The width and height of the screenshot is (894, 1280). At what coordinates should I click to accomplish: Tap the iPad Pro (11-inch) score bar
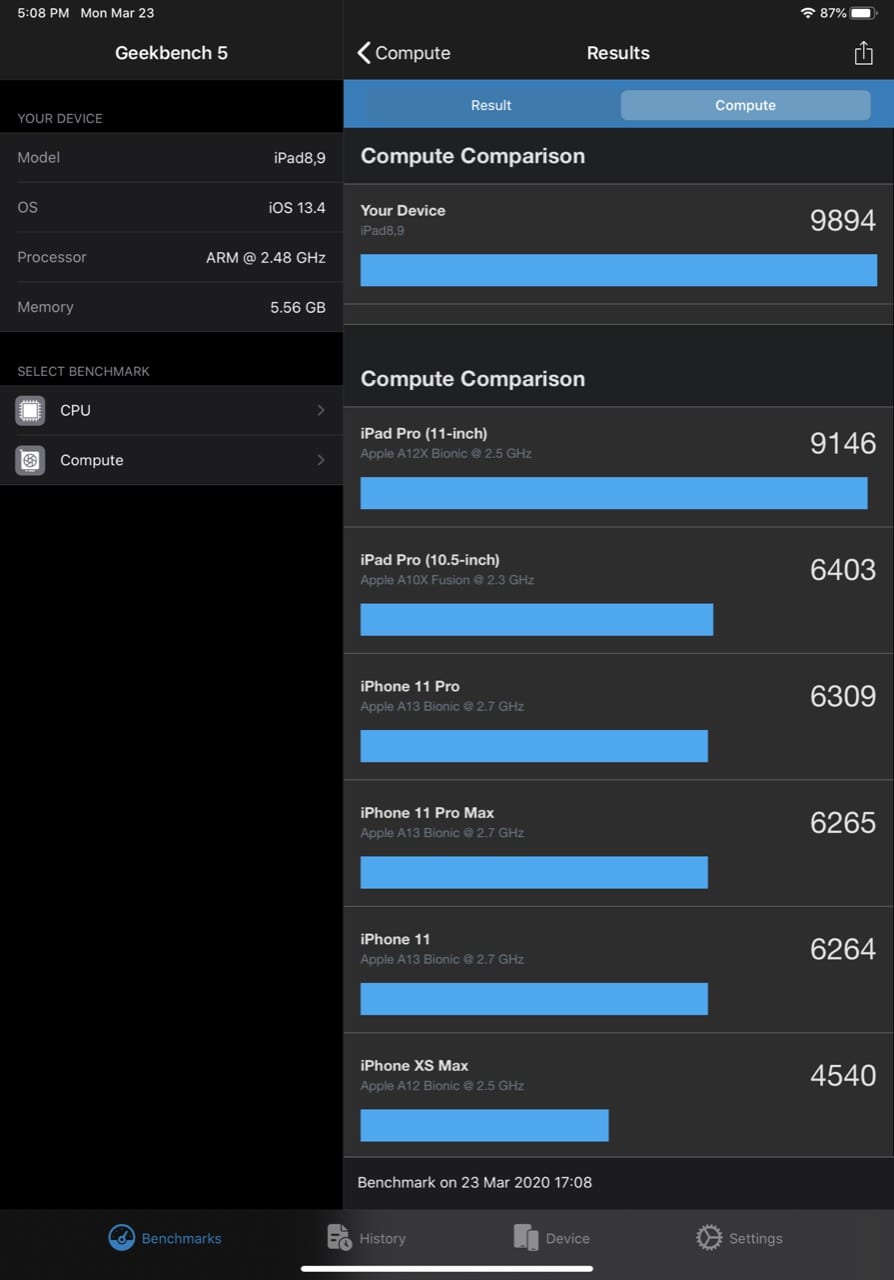[x=613, y=493]
